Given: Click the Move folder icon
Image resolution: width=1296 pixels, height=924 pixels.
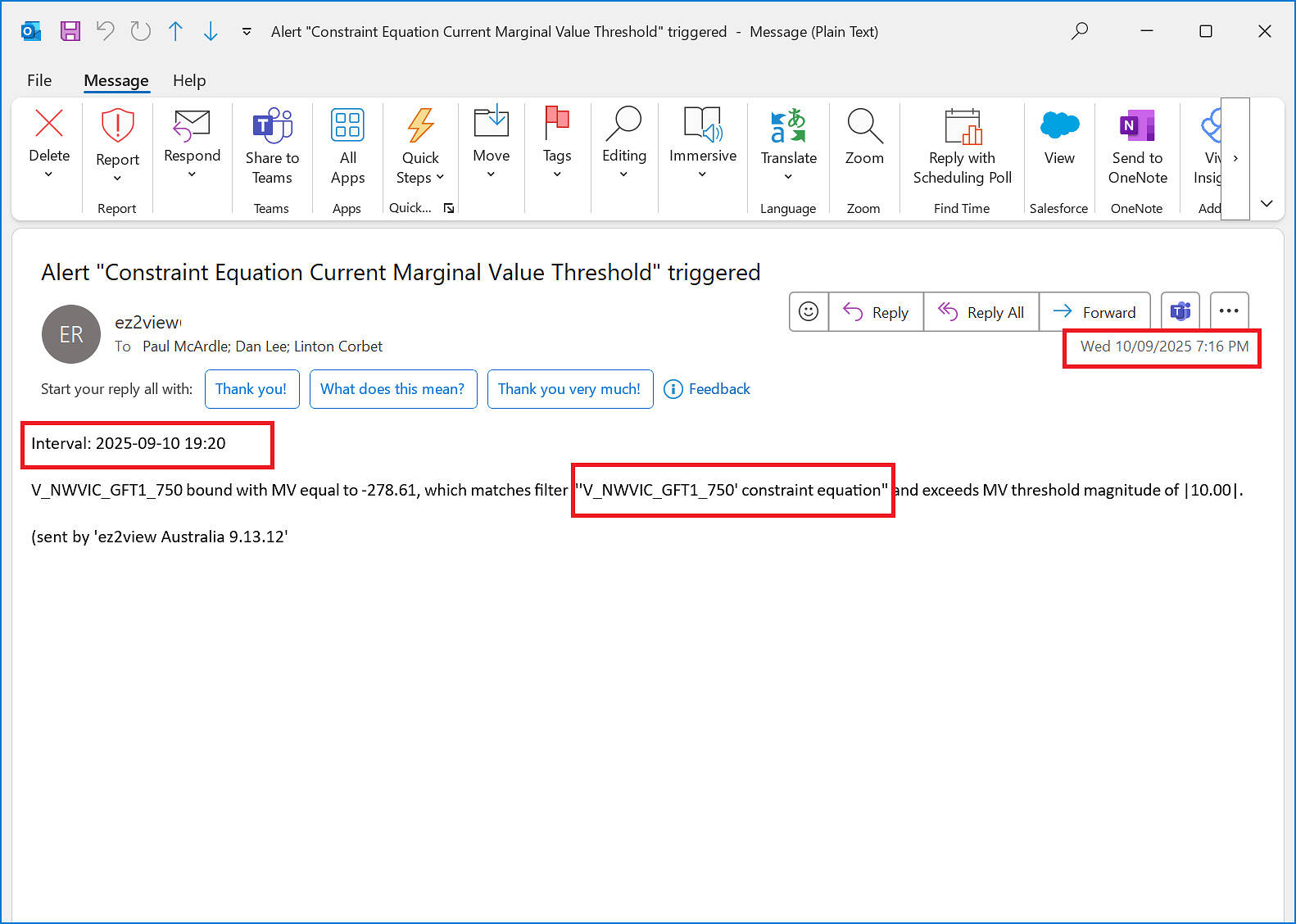Looking at the screenshot, I should point(492,122).
